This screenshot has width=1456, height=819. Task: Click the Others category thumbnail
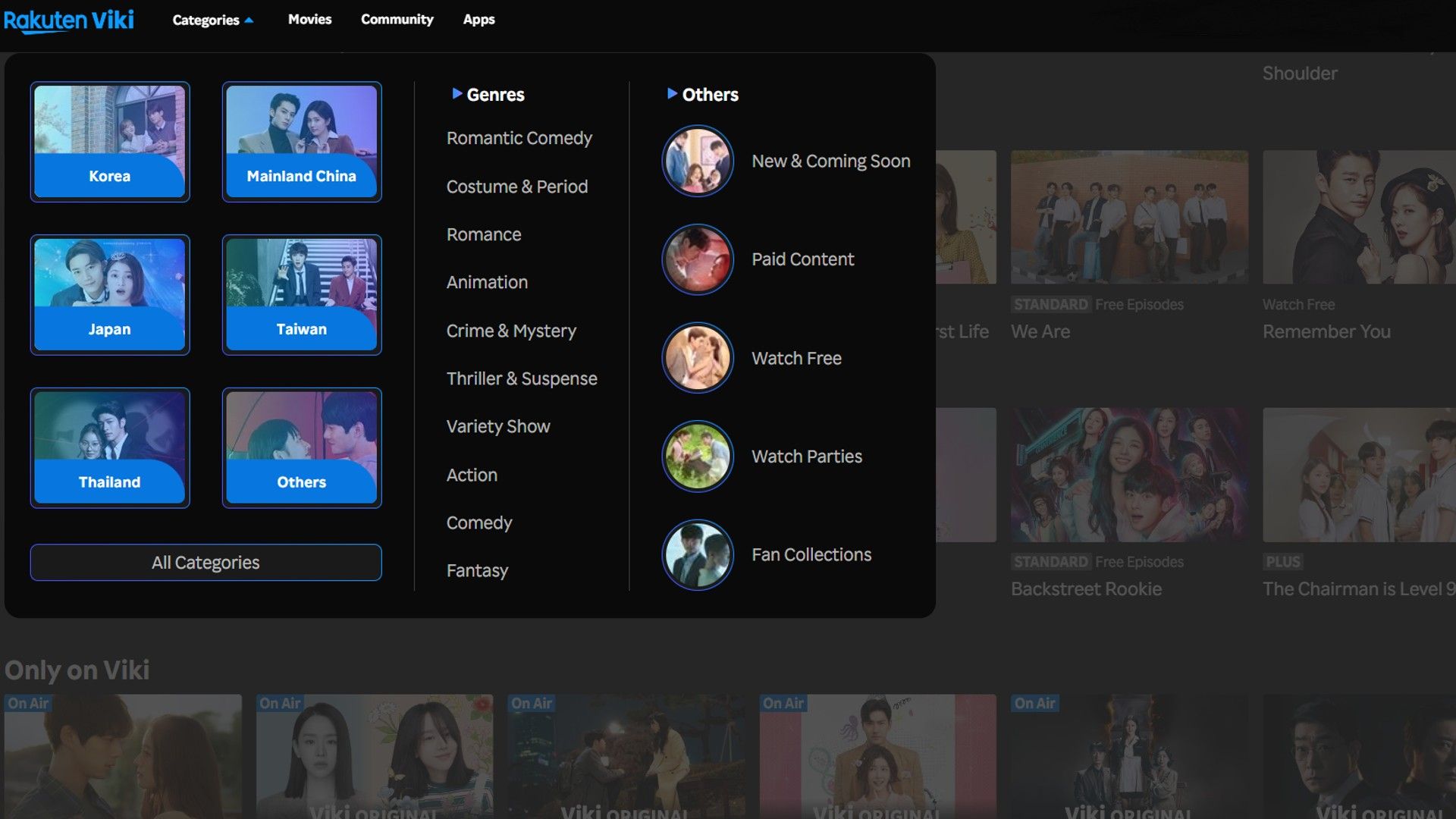301,447
